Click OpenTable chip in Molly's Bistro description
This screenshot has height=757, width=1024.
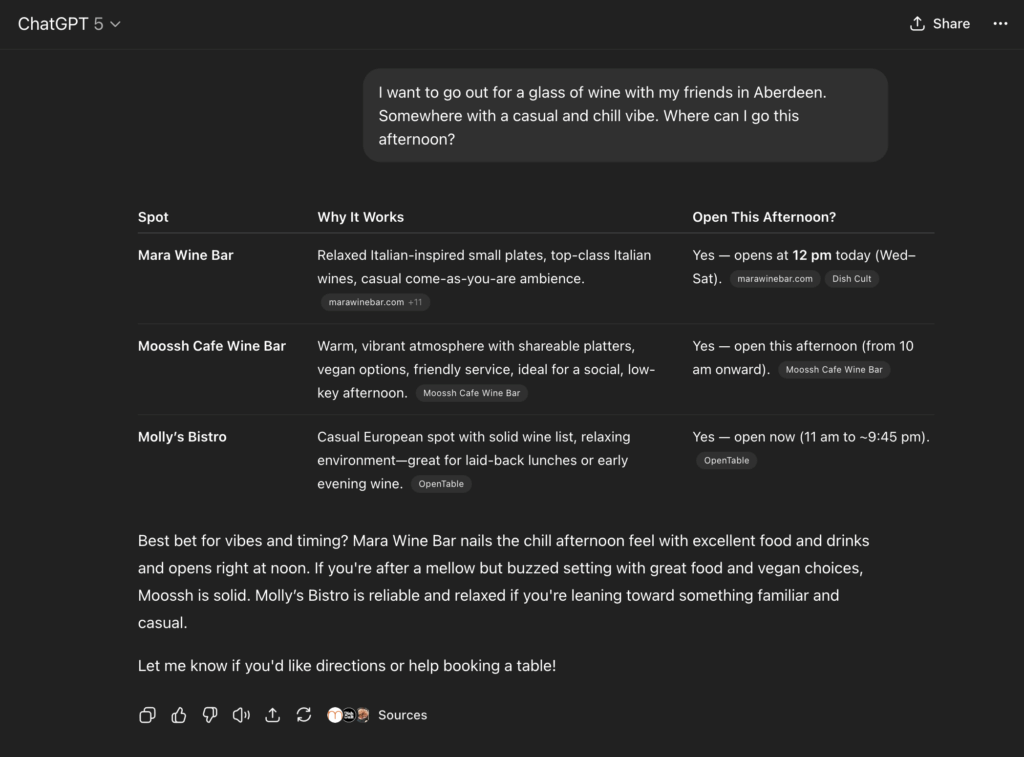pos(443,484)
